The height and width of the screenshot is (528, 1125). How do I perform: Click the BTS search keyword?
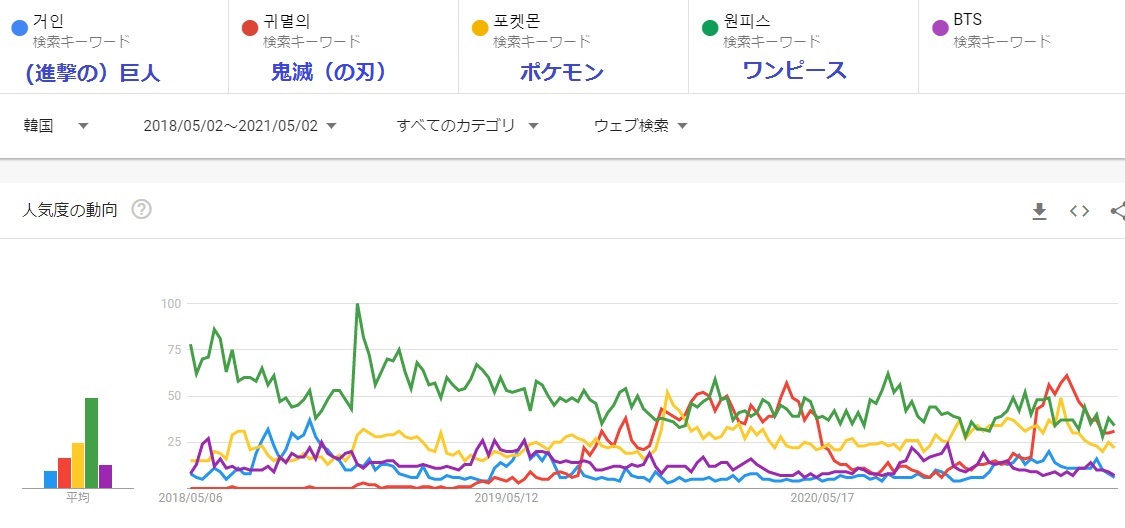coord(967,20)
